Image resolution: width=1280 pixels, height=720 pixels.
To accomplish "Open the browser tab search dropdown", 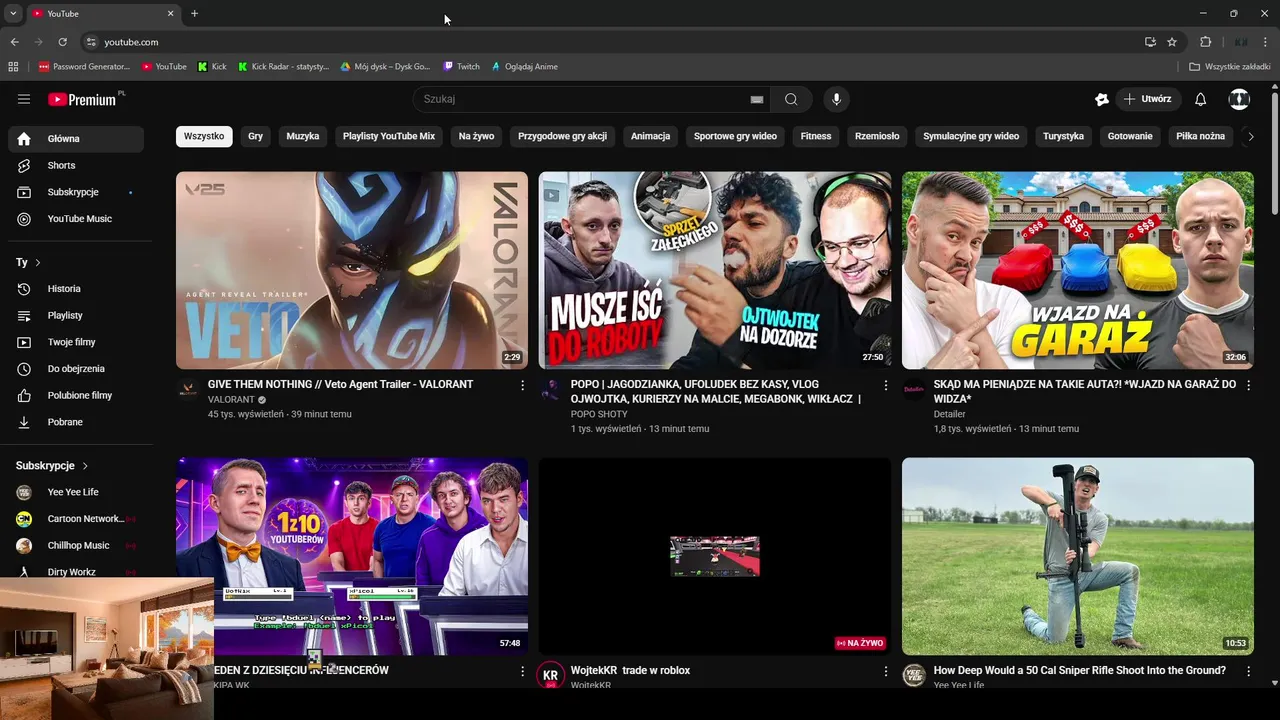I will [13, 14].
